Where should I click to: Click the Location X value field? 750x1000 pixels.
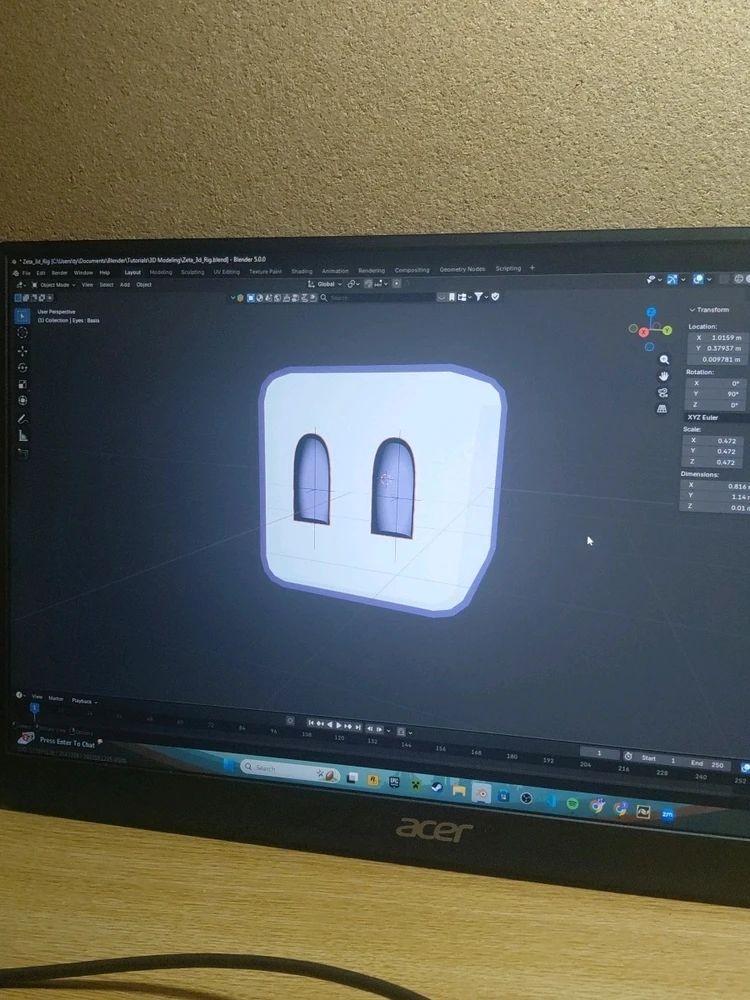click(x=720, y=338)
